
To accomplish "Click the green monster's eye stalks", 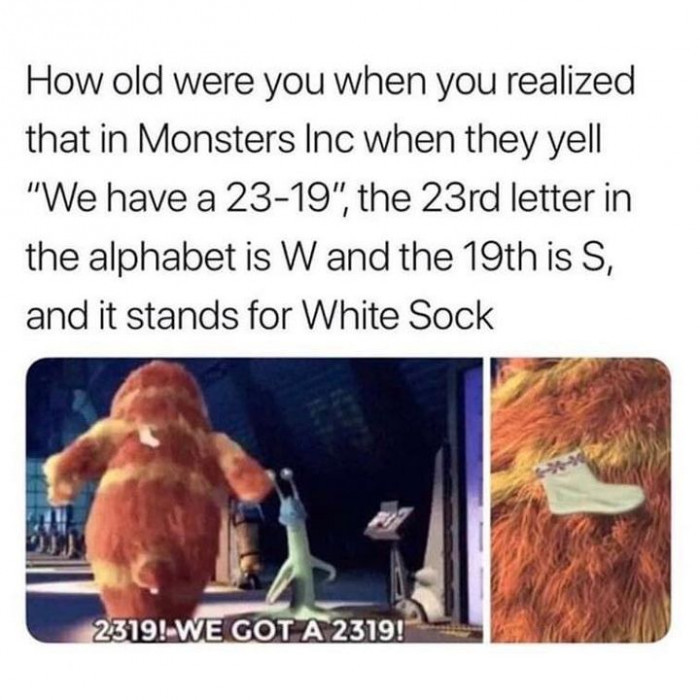I will 284,483.
